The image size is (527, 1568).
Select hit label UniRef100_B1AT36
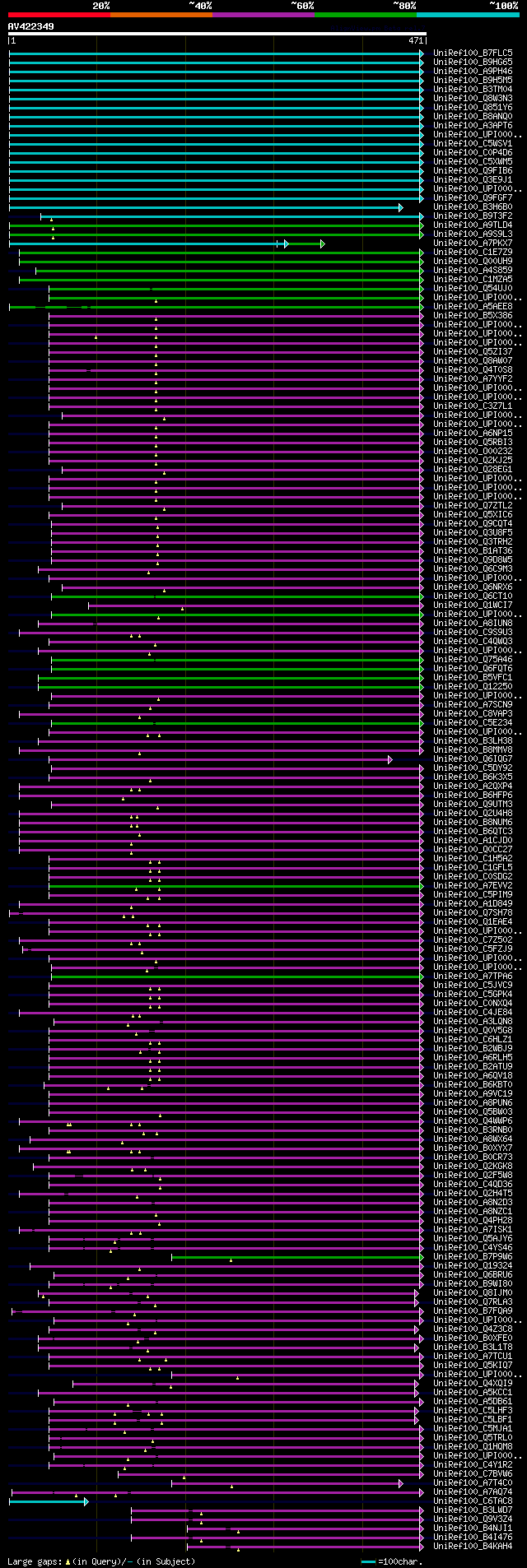(x=473, y=551)
